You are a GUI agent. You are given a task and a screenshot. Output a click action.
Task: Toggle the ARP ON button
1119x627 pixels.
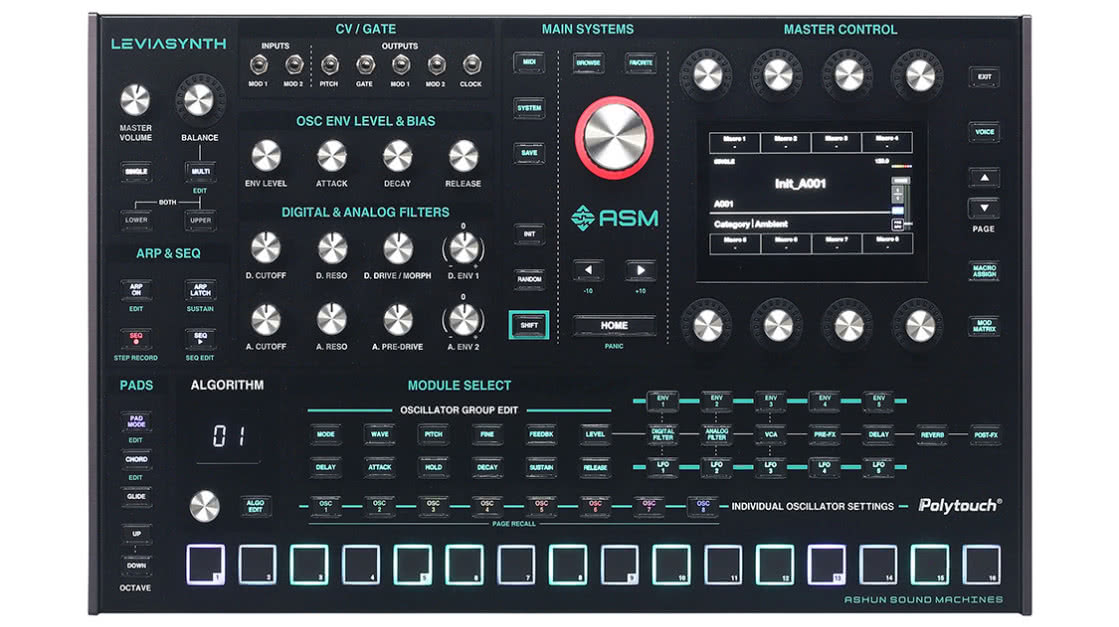tap(137, 290)
